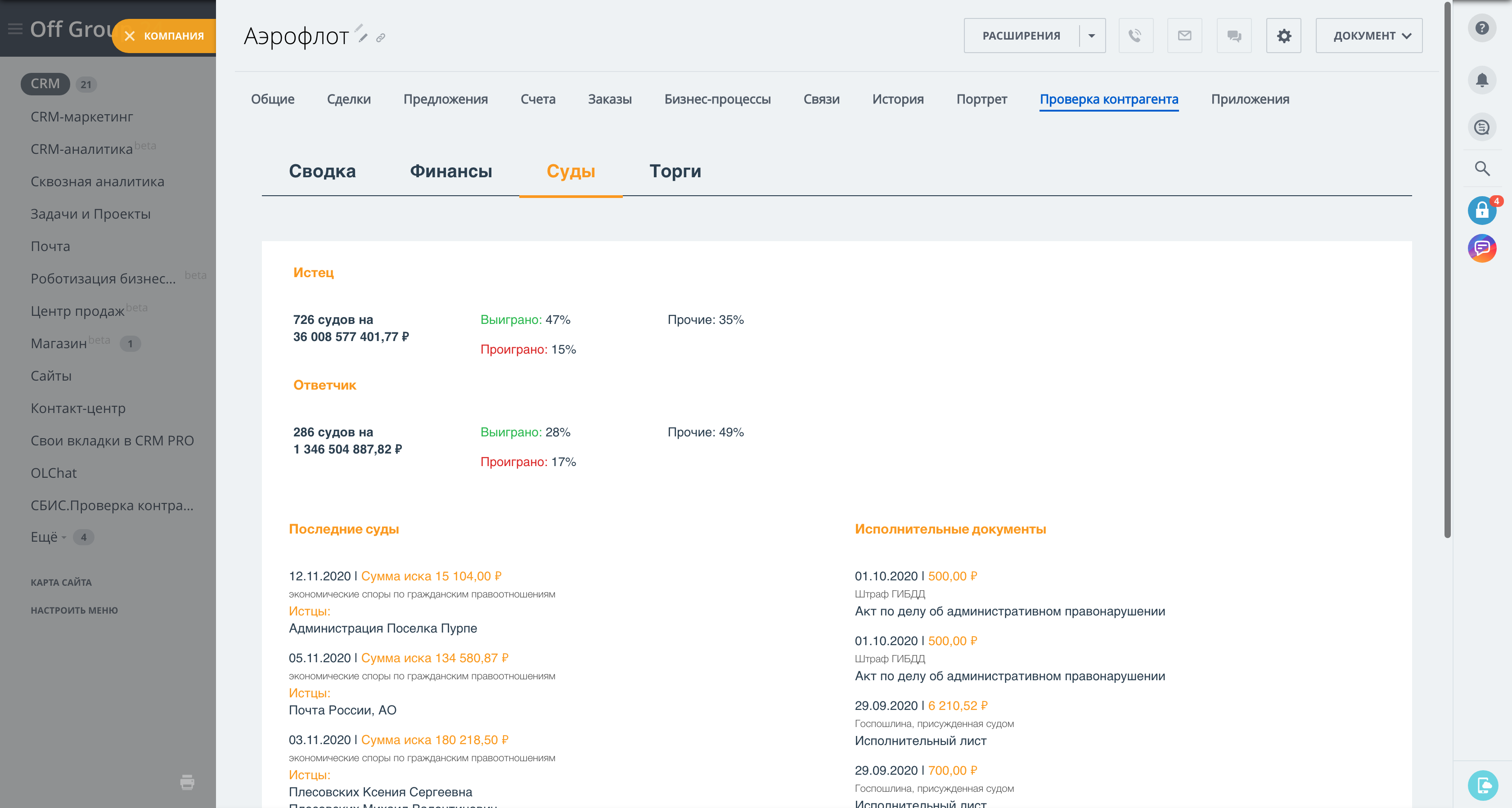1512x808 pixels.
Task: Open the chat bubbles icon in header
Action: tap(1234, 36)
